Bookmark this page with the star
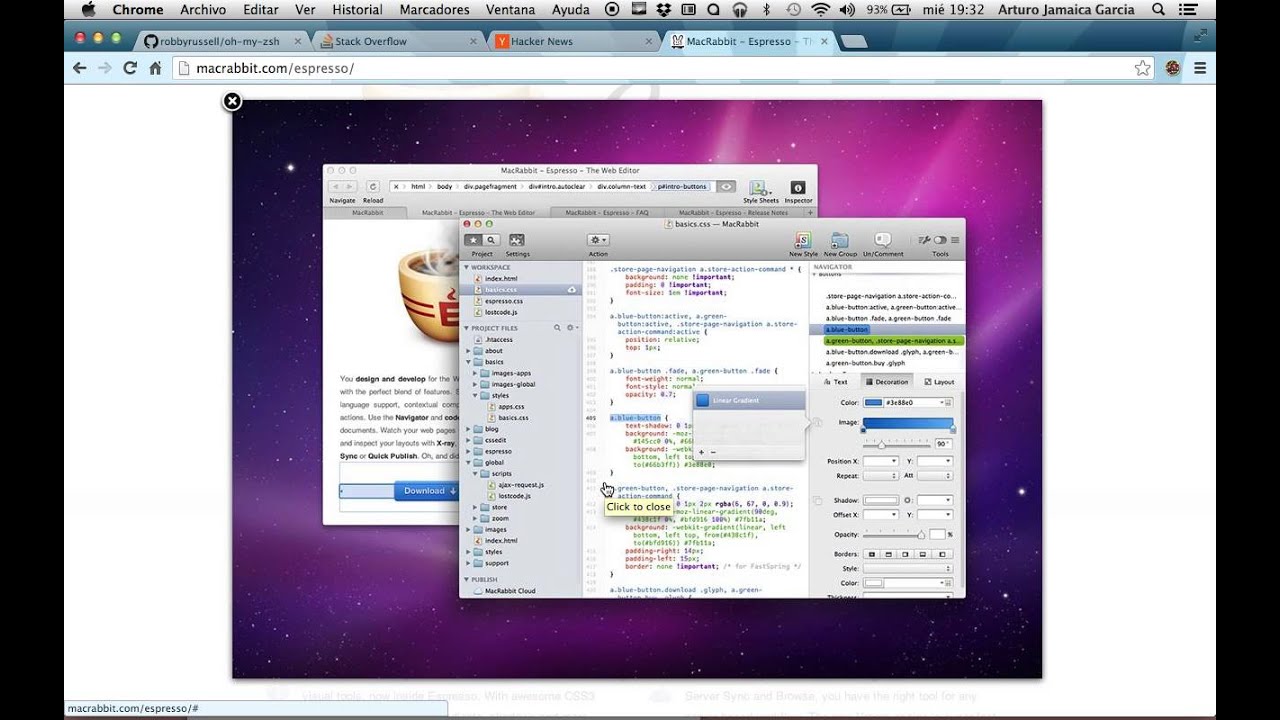The height and width of the screenshot is (720, 1280). [1142, 68]
